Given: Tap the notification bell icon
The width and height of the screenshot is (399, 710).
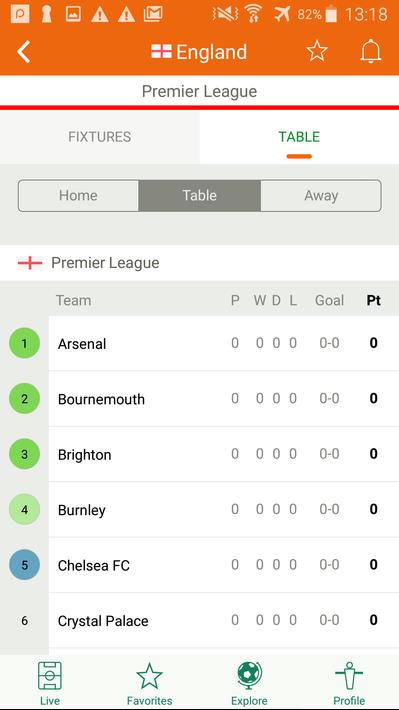Looking at the screenshot, I should [x=370, y=51].
